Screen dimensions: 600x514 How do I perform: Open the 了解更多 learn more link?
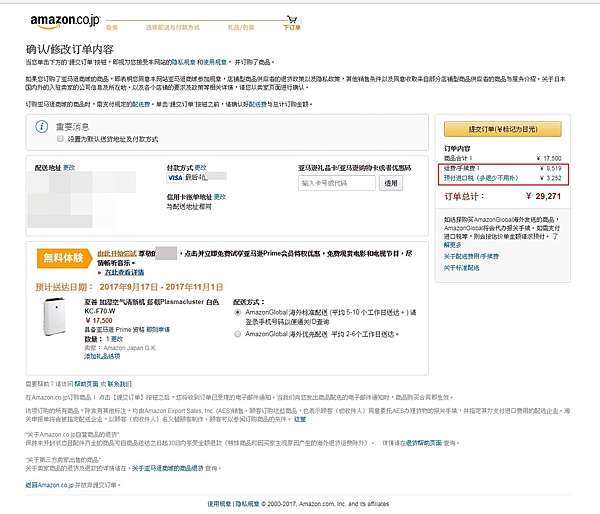click(453, 245)
